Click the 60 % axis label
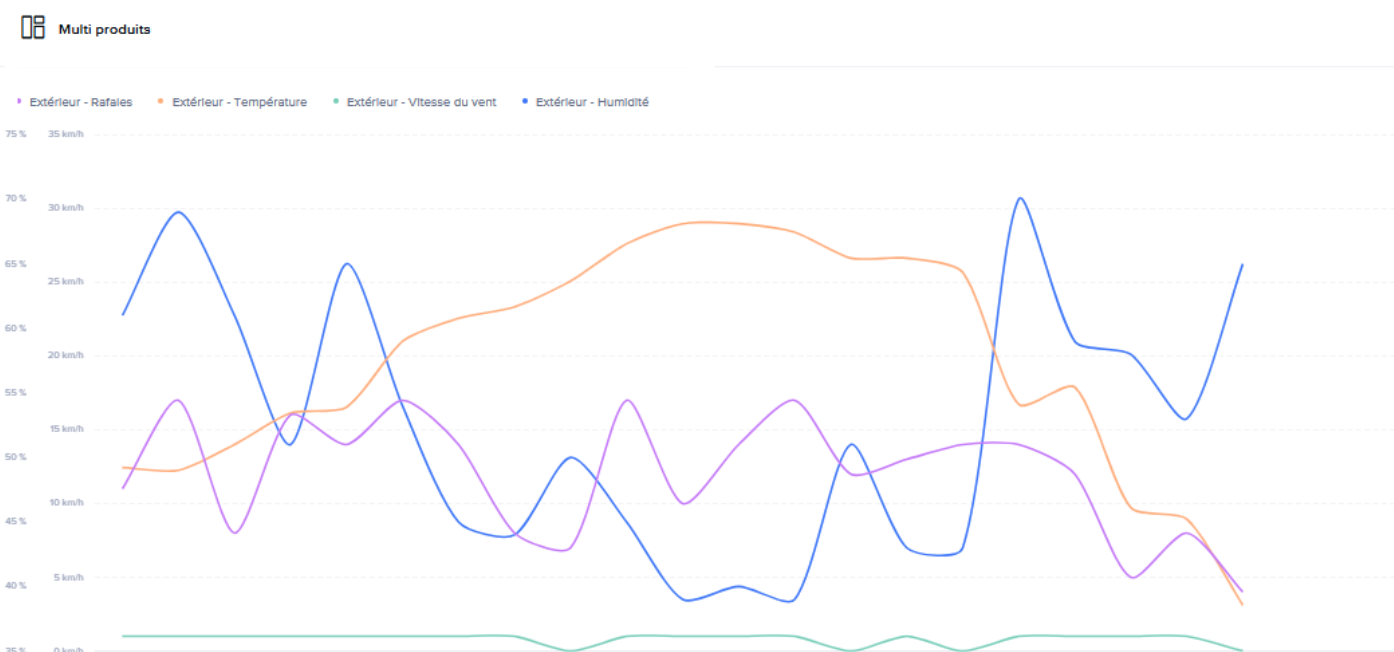The image size is (1394, 652). click(15, 328)
